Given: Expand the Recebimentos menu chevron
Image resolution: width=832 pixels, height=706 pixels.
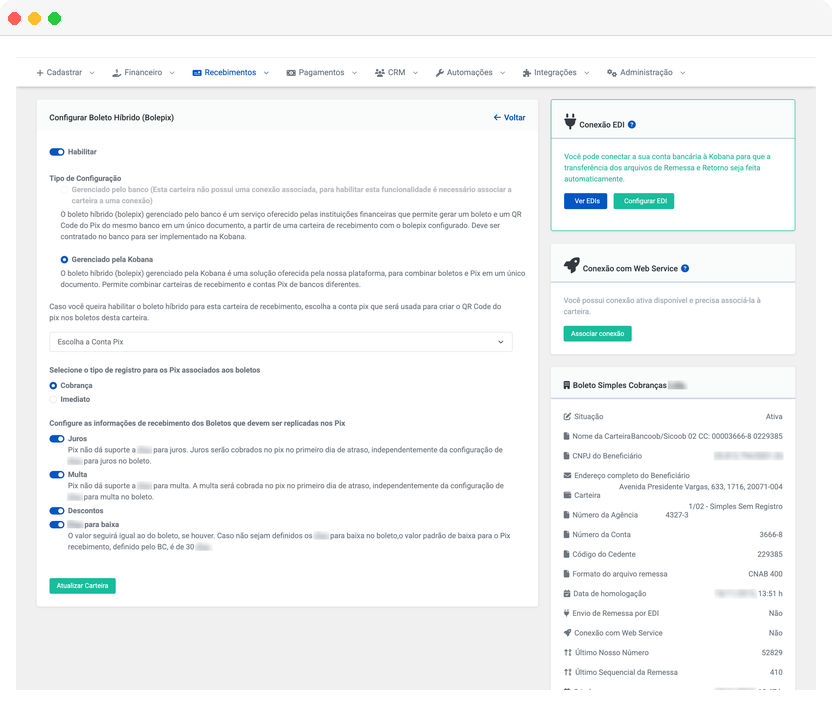Looking at the screenshot, I should coord(264,72).
